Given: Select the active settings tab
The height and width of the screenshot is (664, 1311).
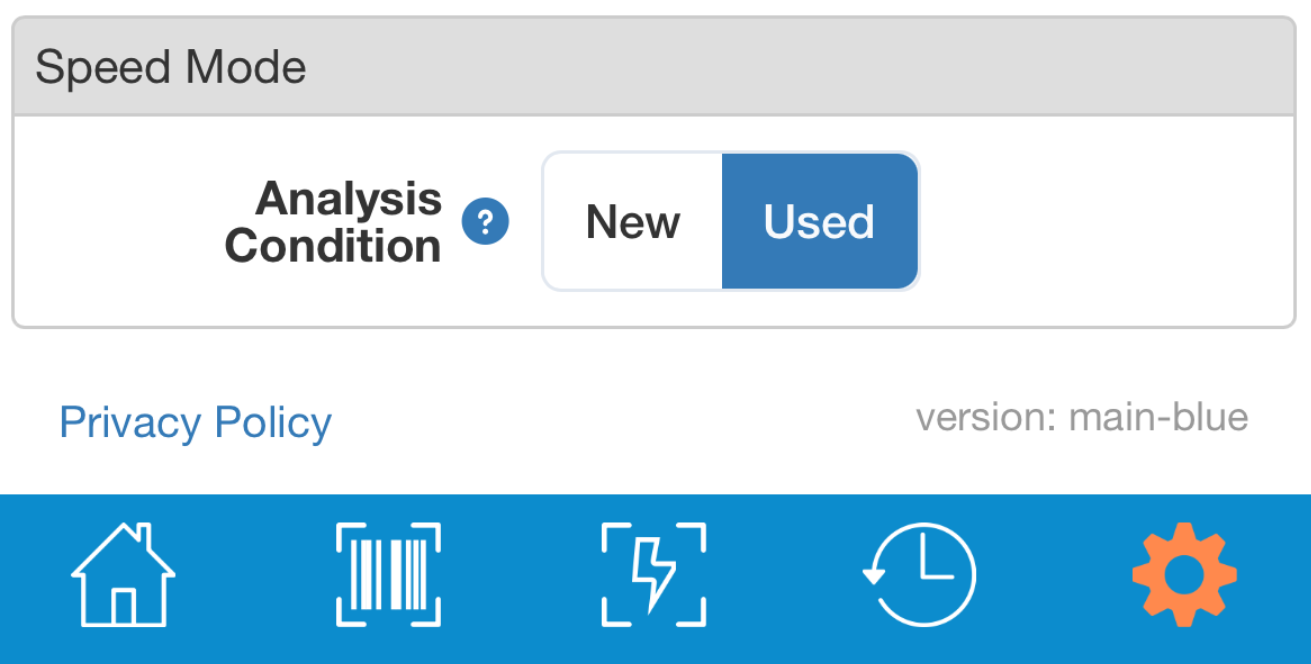Looking at the screenshot, I should [x=1184, y=575].
